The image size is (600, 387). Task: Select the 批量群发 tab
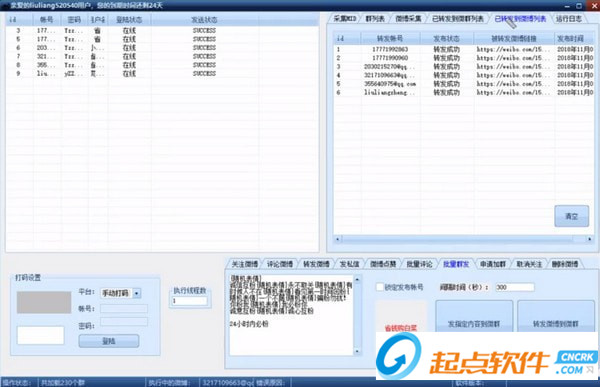[x=456, y=264]
